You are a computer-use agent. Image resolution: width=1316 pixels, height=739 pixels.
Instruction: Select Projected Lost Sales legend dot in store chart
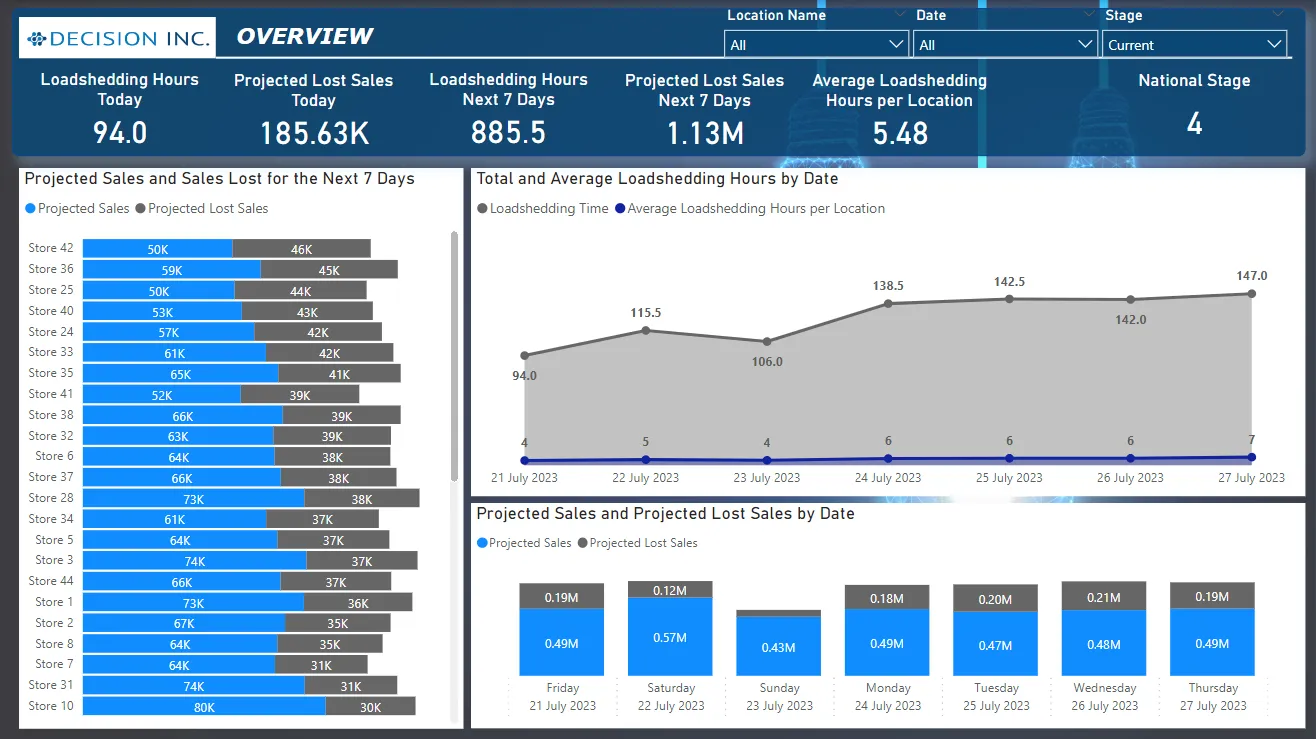point(140,209)
